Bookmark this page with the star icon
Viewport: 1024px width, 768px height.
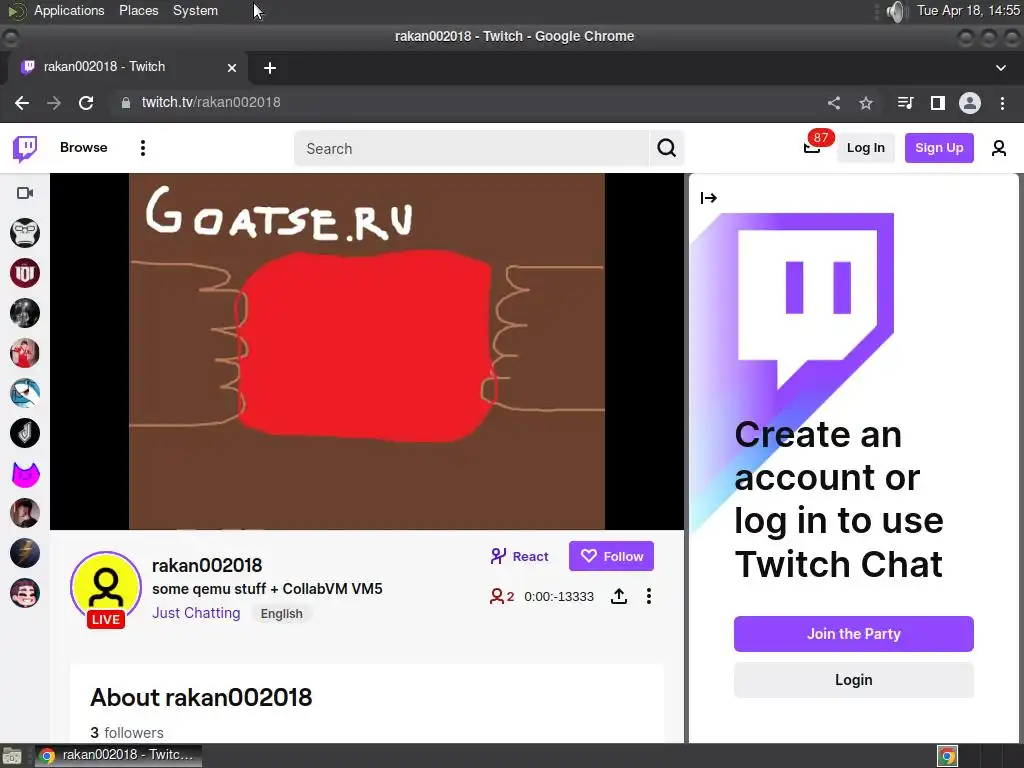[866, 103]
